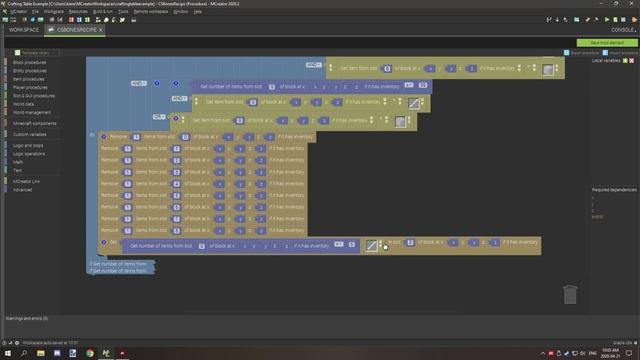
Task: Click mutator gear on first Remove block
Action: click(x=104, y=137)
